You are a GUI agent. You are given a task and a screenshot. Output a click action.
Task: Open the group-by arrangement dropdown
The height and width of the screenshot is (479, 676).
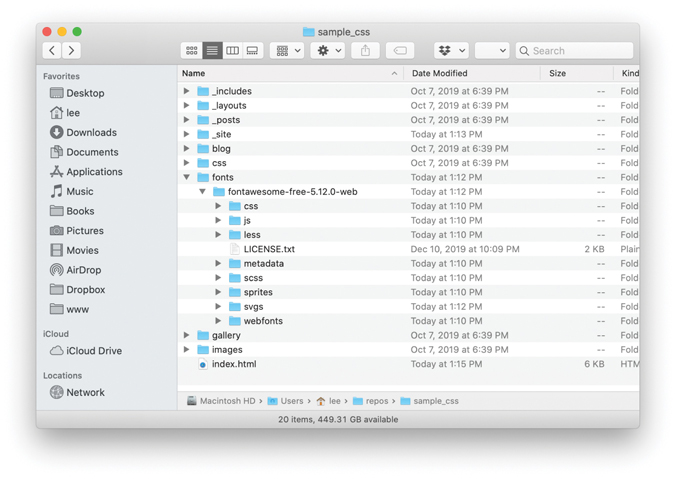[x=287, y=50]
